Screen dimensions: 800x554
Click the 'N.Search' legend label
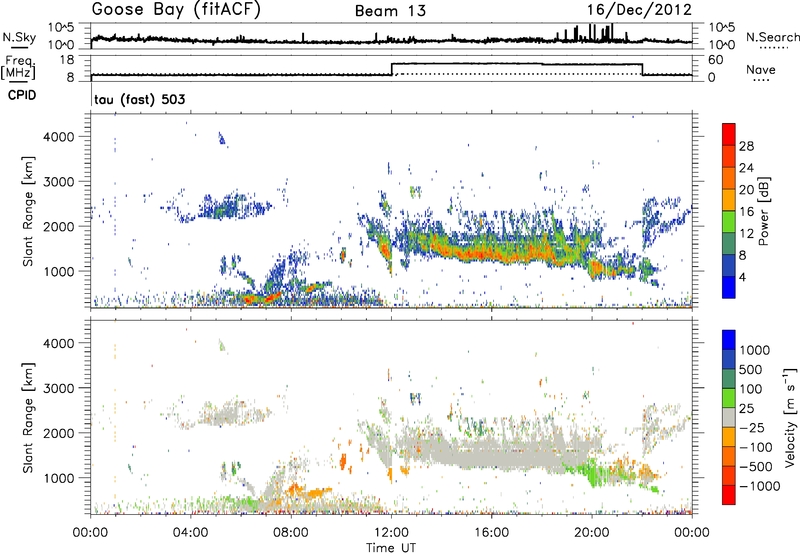[772, 37]
